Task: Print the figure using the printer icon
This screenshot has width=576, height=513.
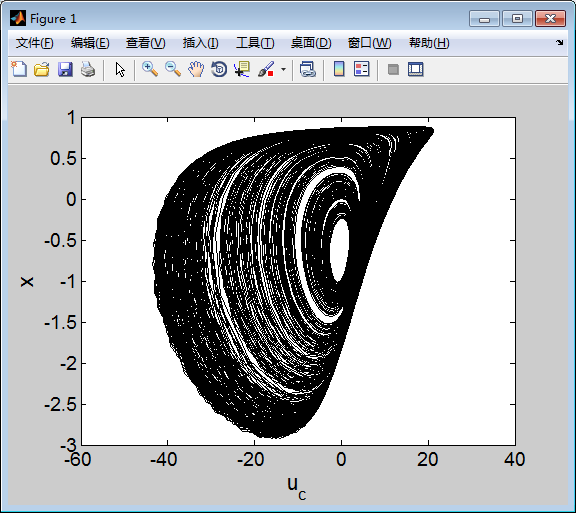Action: pos(88,69)
